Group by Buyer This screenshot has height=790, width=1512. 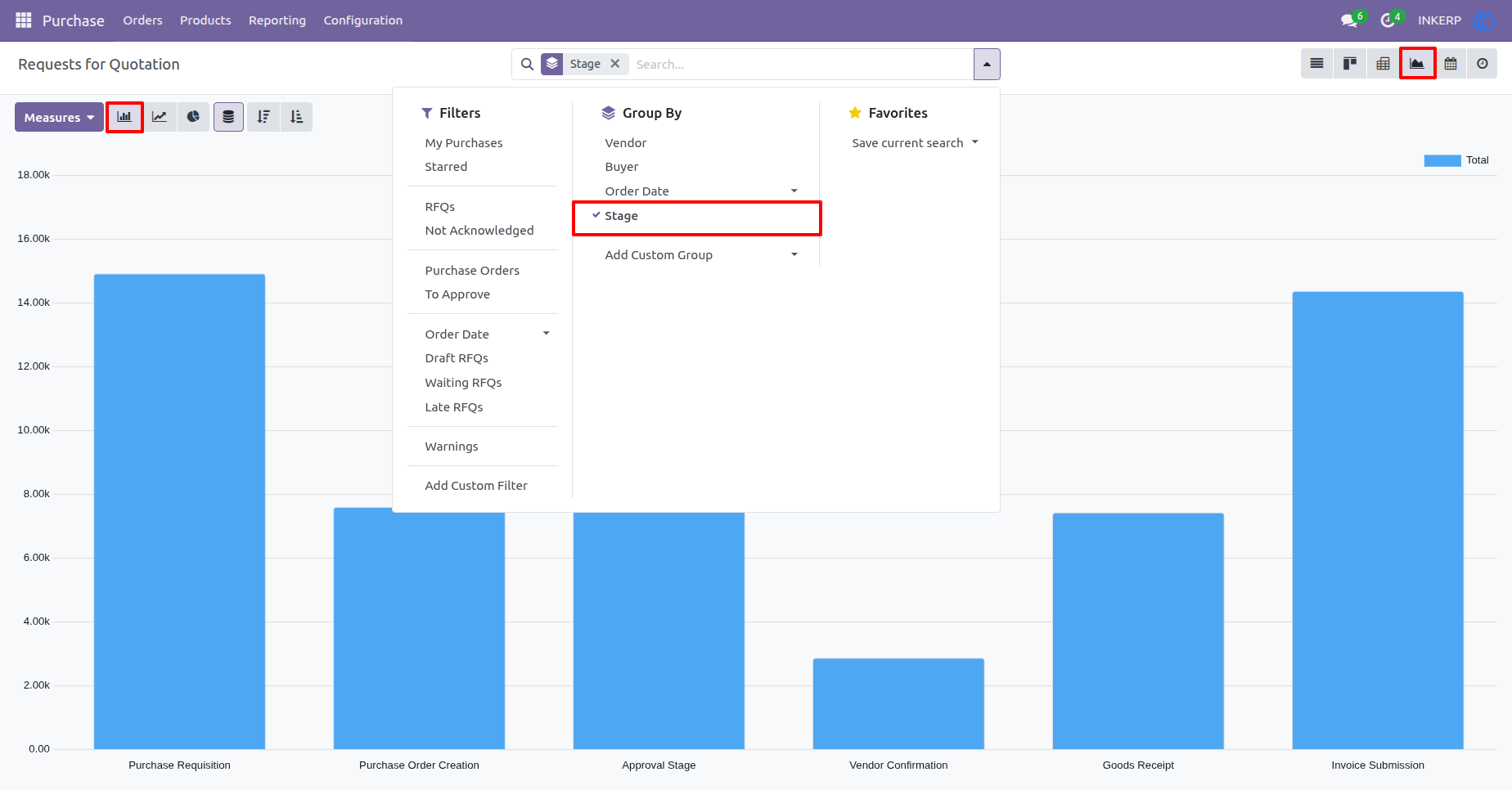point(622,167)
